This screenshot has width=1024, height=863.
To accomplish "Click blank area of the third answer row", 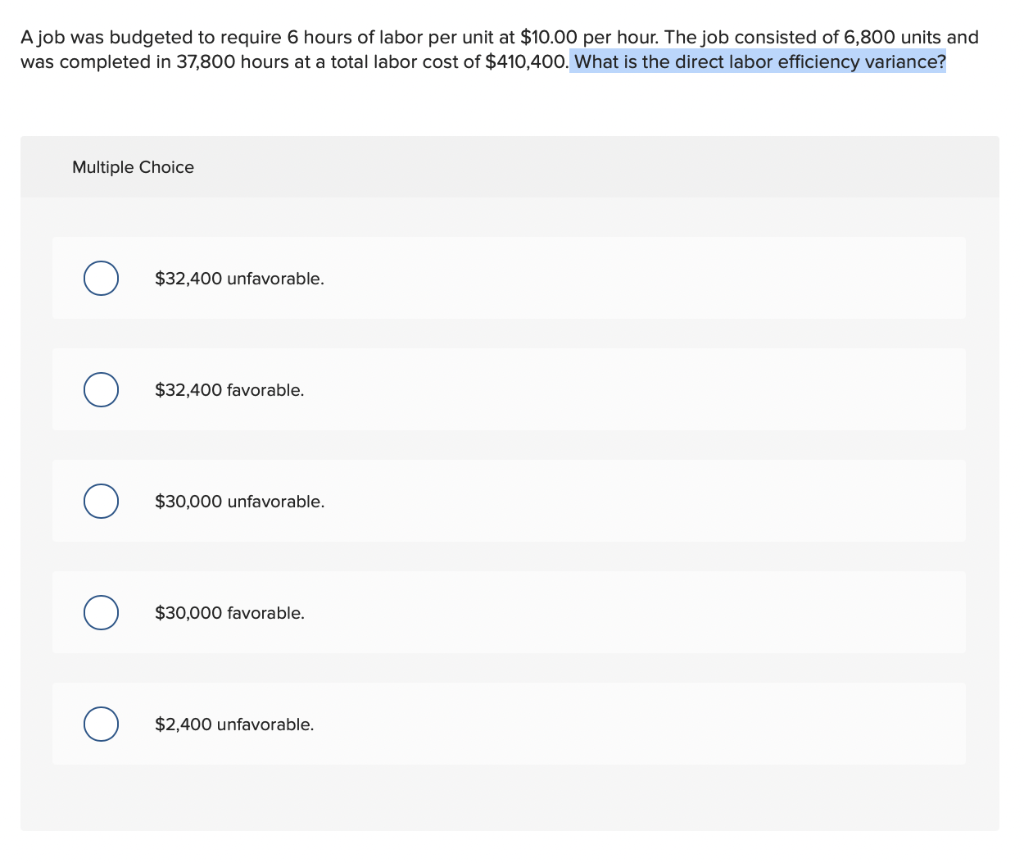I will point(640,501).
